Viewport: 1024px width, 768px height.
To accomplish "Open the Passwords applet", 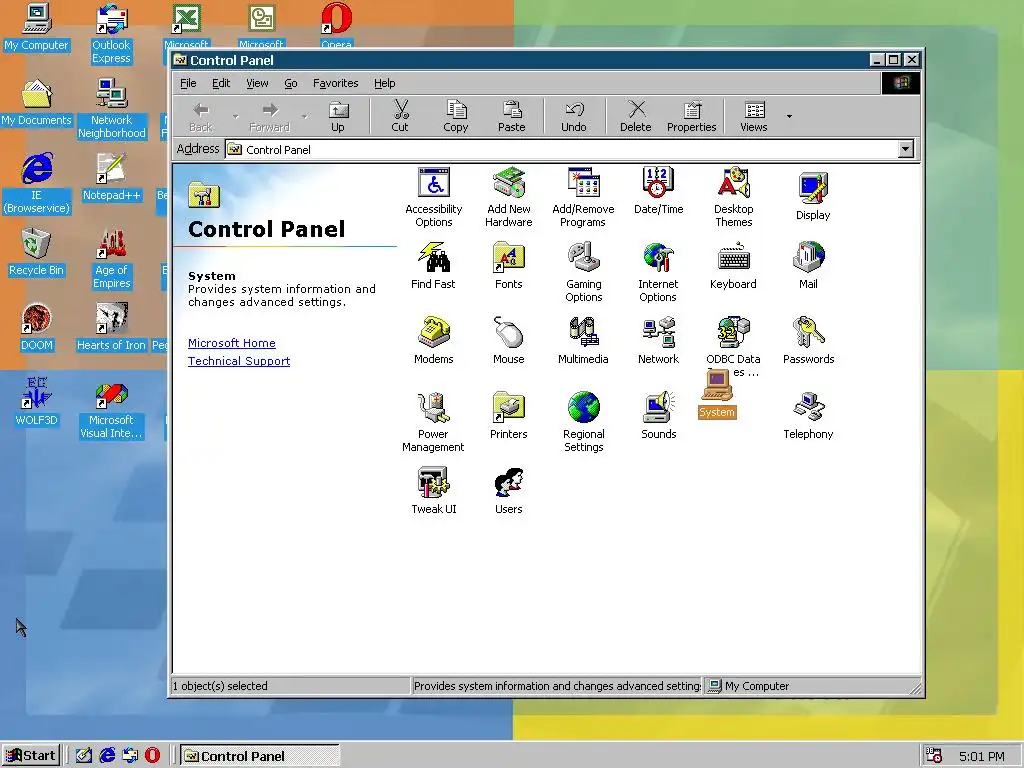I will [808, 341].
